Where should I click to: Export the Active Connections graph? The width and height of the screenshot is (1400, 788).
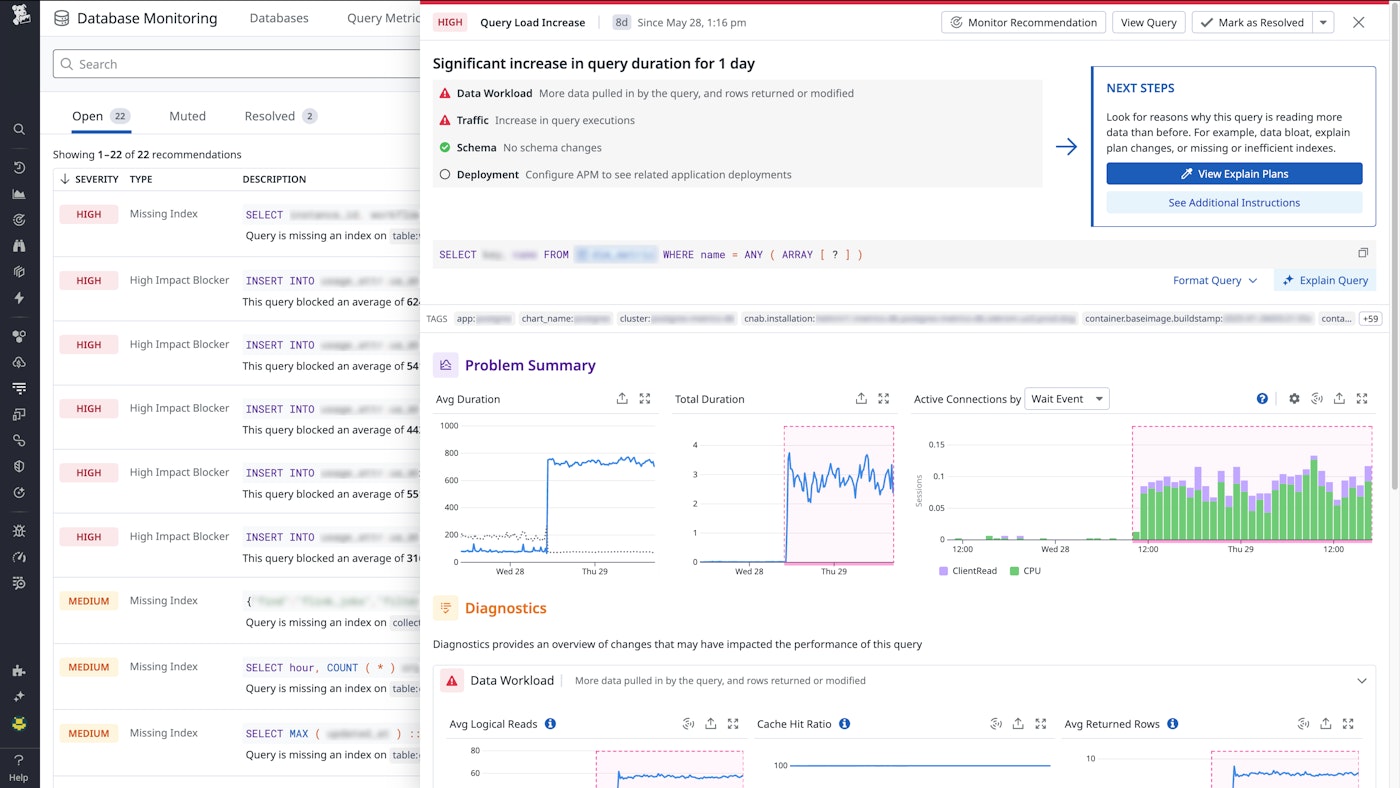(1339, 399)
